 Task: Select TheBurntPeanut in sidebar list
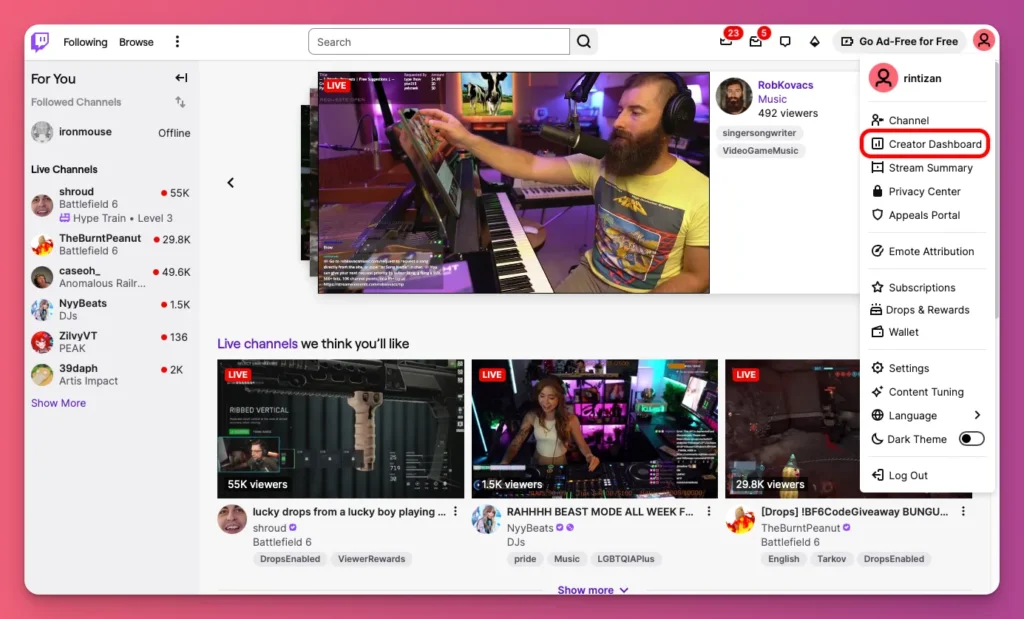[x=111, y=244]
